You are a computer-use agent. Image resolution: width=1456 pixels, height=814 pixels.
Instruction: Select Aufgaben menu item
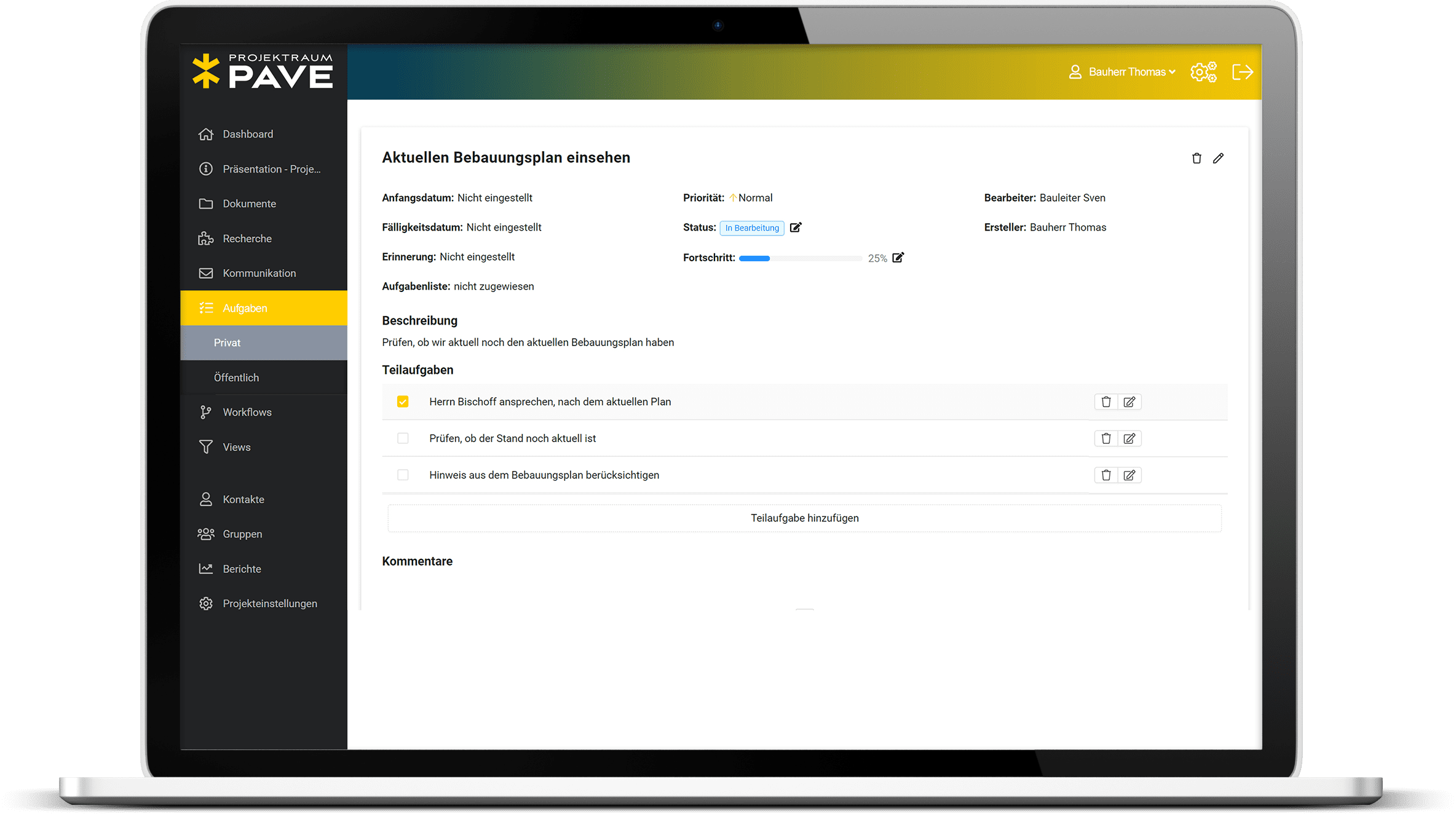[x=264, y=308]
